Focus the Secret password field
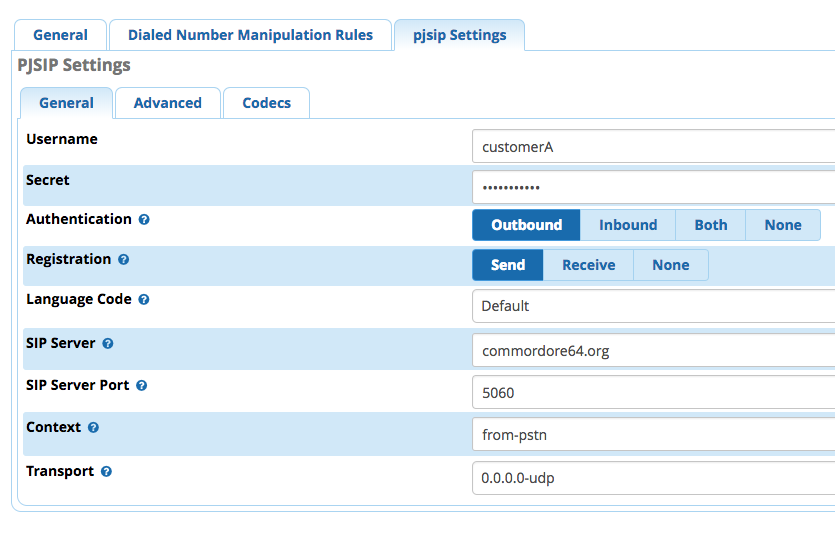Screen dimensions: 835x549 [x=653, y=187]
